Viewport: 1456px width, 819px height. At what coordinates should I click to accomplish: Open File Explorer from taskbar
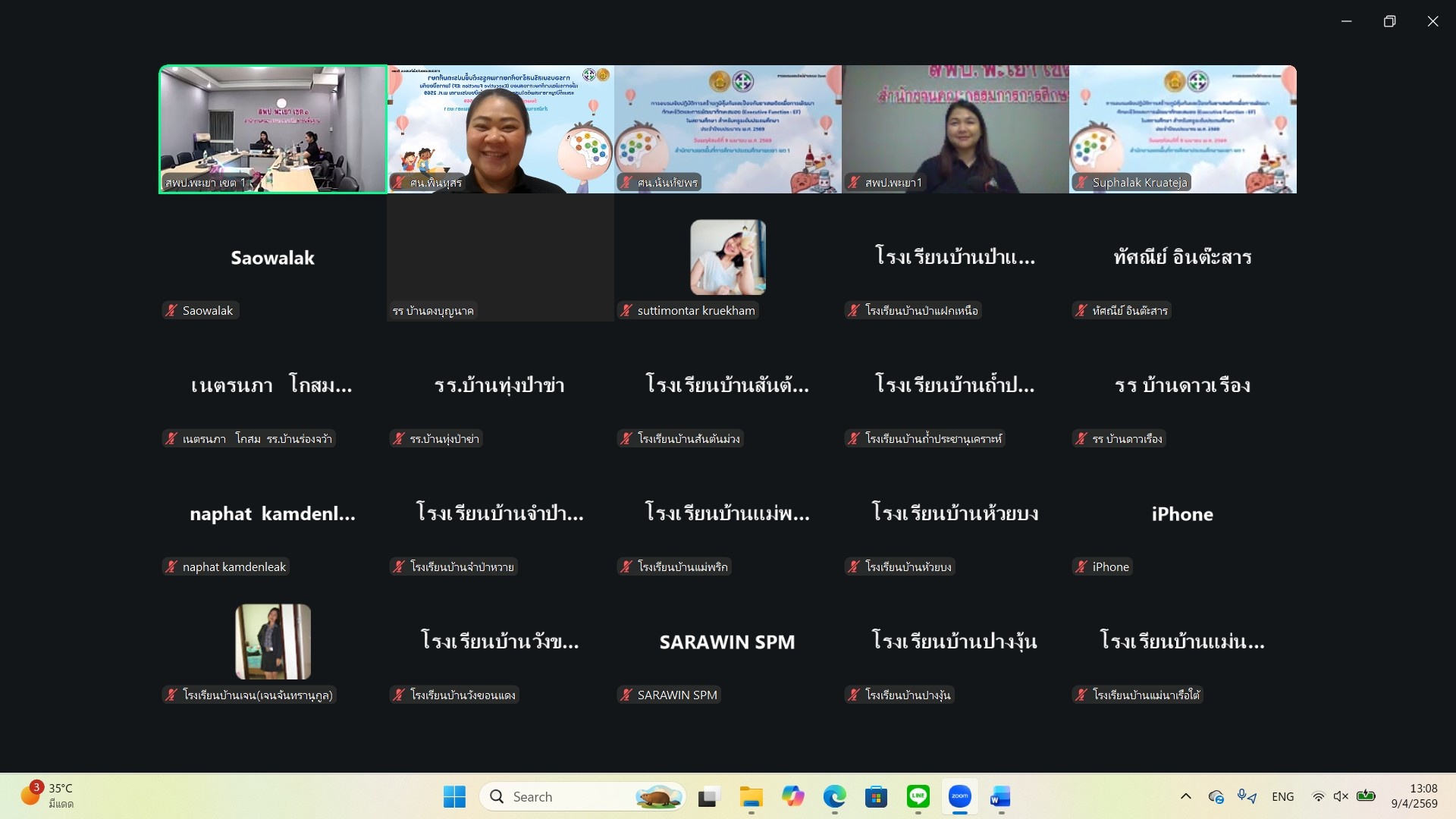[x=751, y=796]
